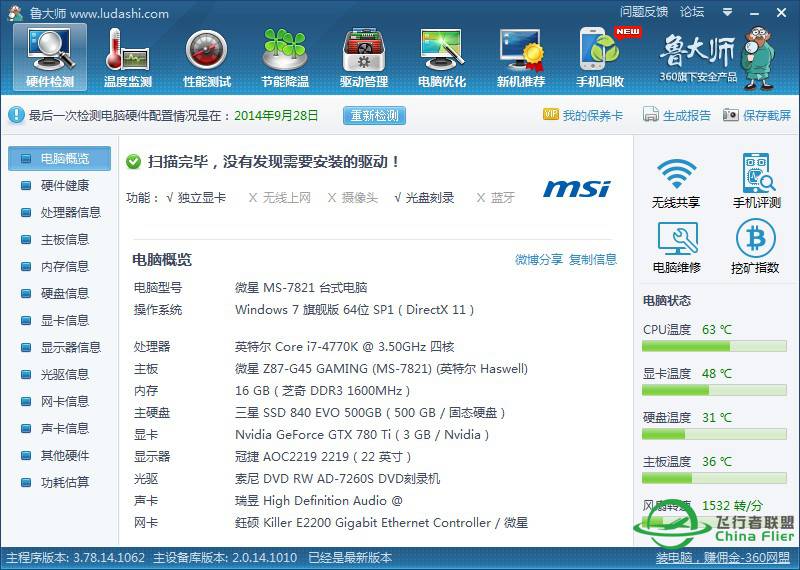Image resolution: width=800 pixels, height=570 pixels.
Task: Open the 论坛 forum link
Action: click(x=692, y=12)
